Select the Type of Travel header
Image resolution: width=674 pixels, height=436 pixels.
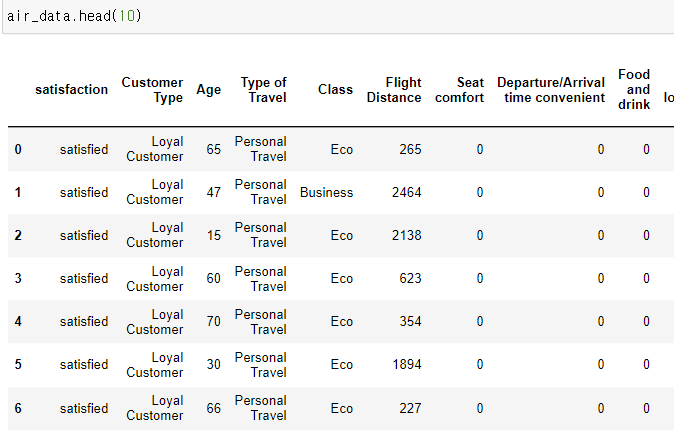pyautogui.click(x=263, y=90)
